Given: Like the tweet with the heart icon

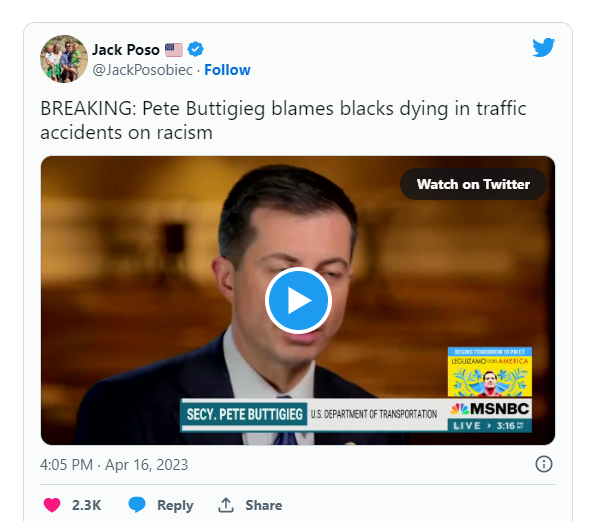Looking at the screenshot, I should [51, 505].
